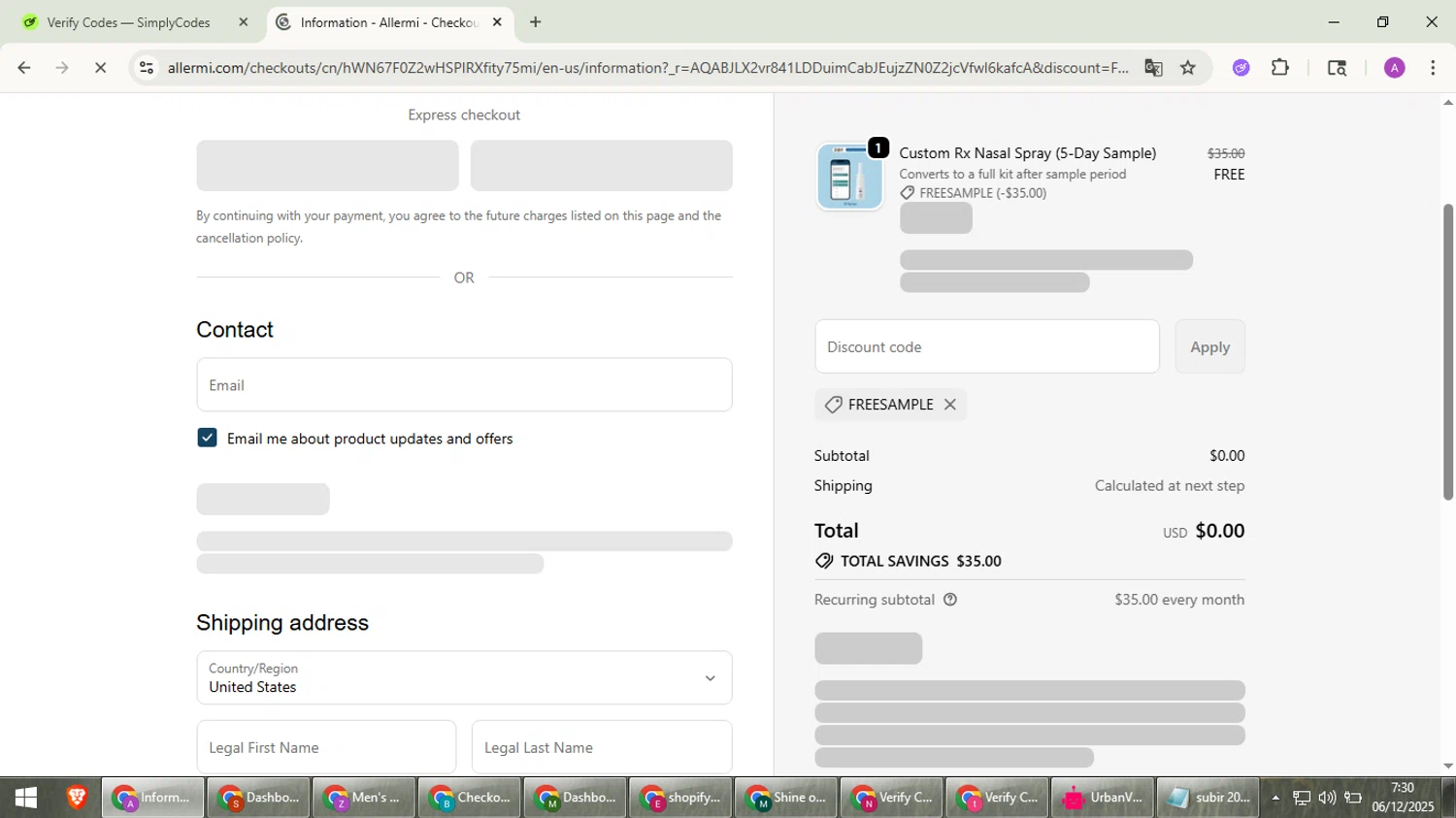Viewport: 1456px width, 818px height.
Task: Open the subir 20... taskbar item
Action: coord(1208,798)
